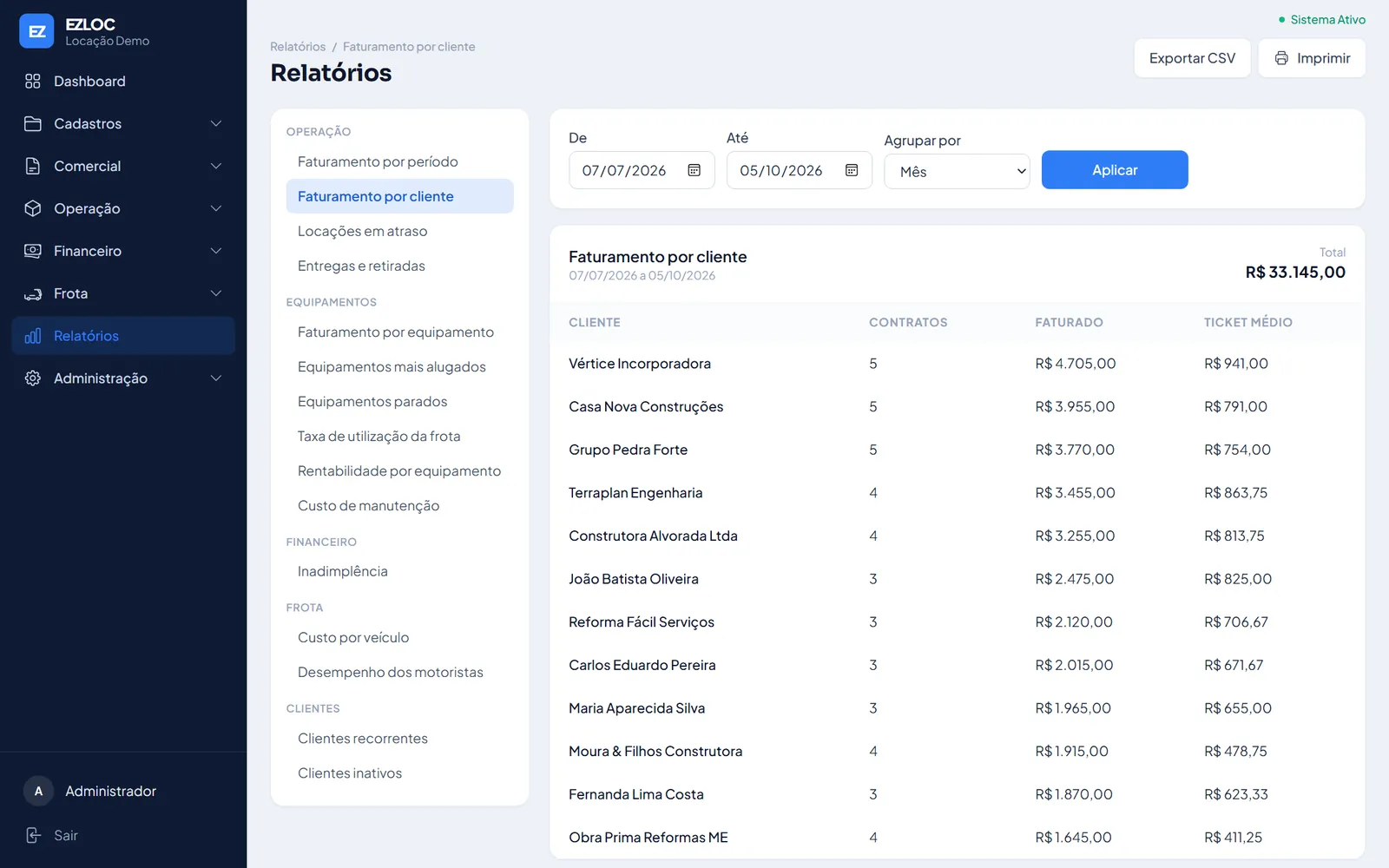Expand the Frota menu chevron
Viewport: 1389px width, 868px height.
pos(216,293)
